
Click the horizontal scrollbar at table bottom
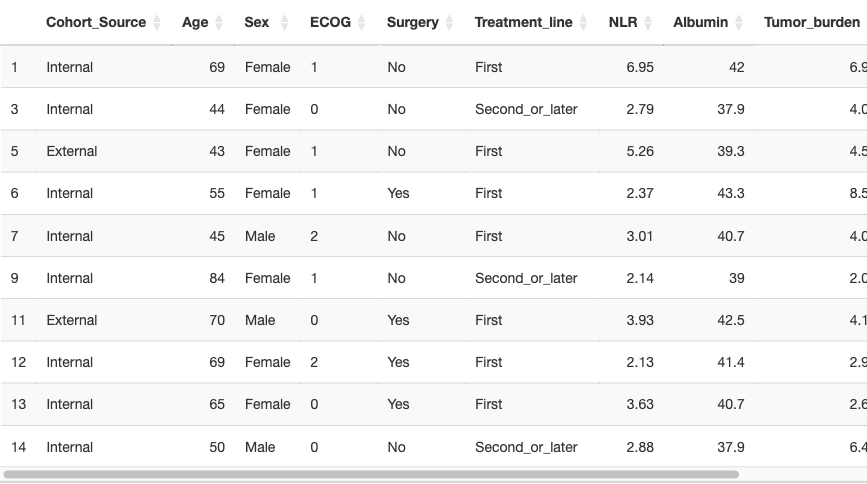coord(371,475)
